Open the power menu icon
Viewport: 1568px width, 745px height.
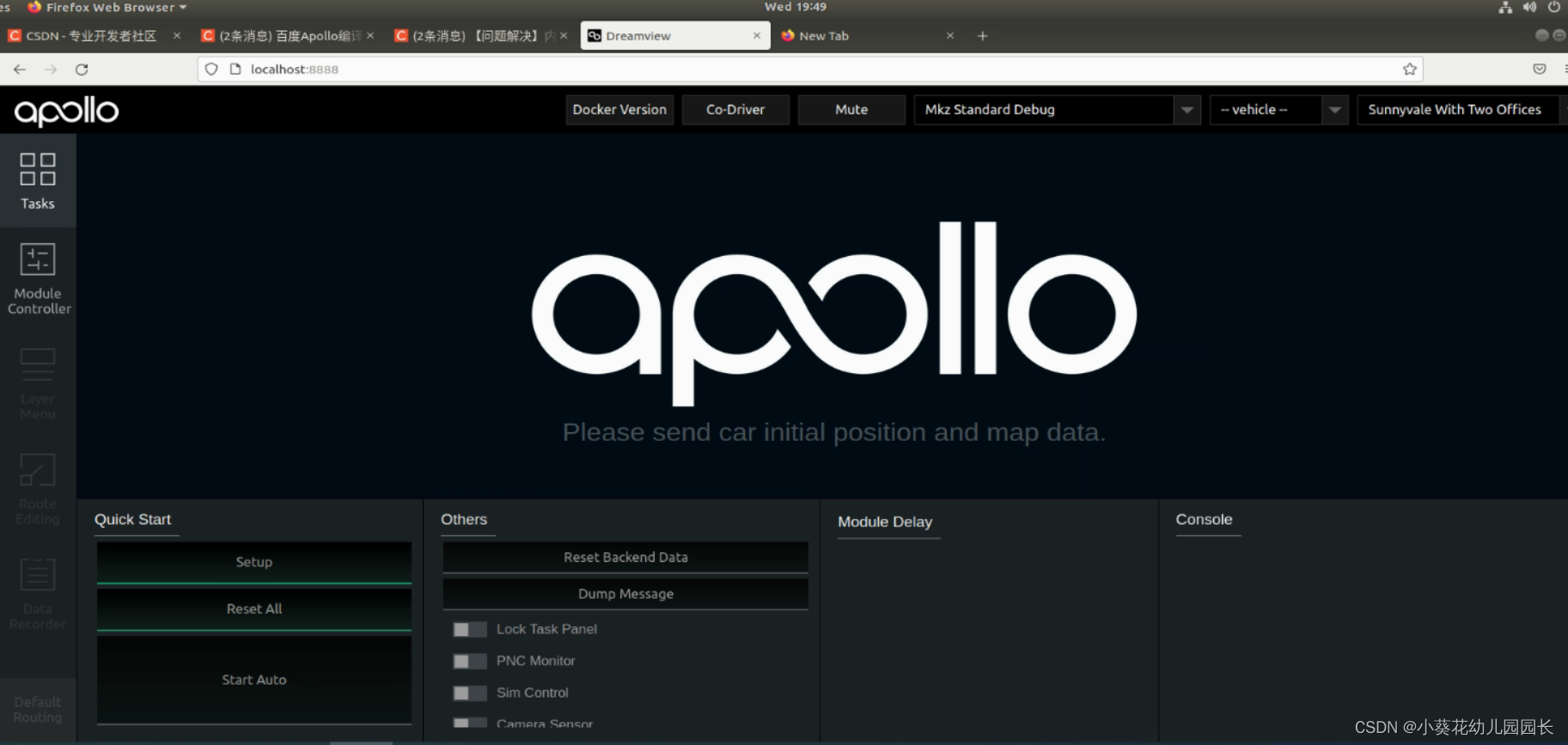click(1553, 7)
